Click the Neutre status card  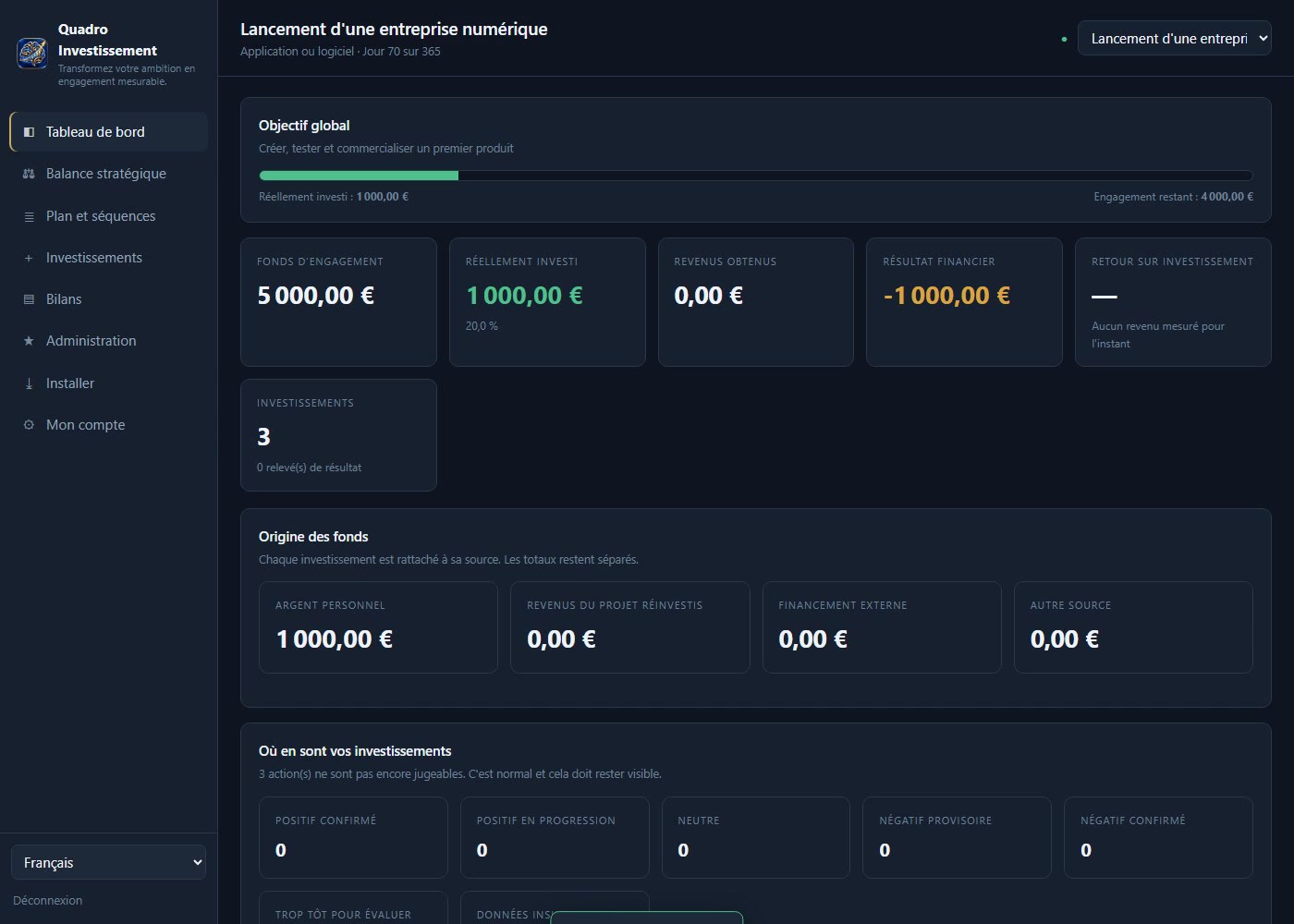tap(756, 837)
